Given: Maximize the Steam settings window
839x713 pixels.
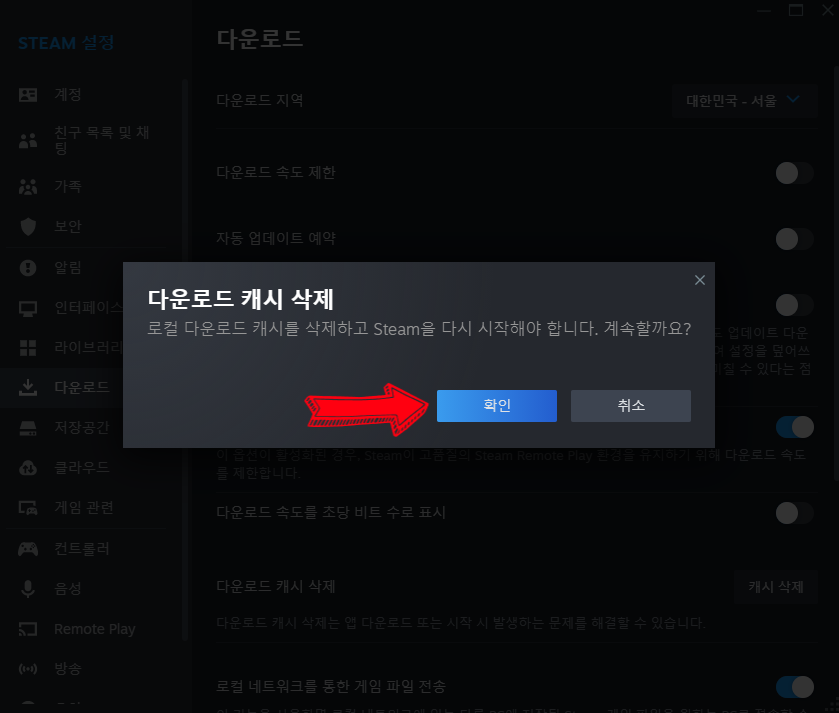Looking at the screenshot, I should tap(796, 11).
